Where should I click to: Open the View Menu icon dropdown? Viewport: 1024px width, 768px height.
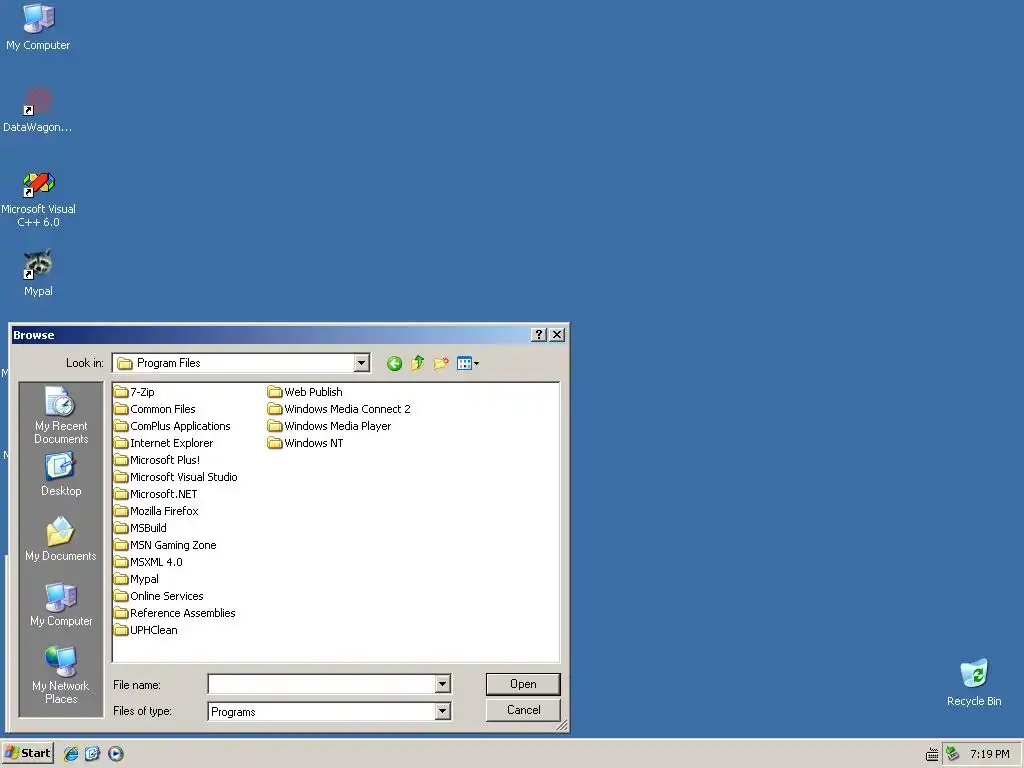click(x=468, y=364)
